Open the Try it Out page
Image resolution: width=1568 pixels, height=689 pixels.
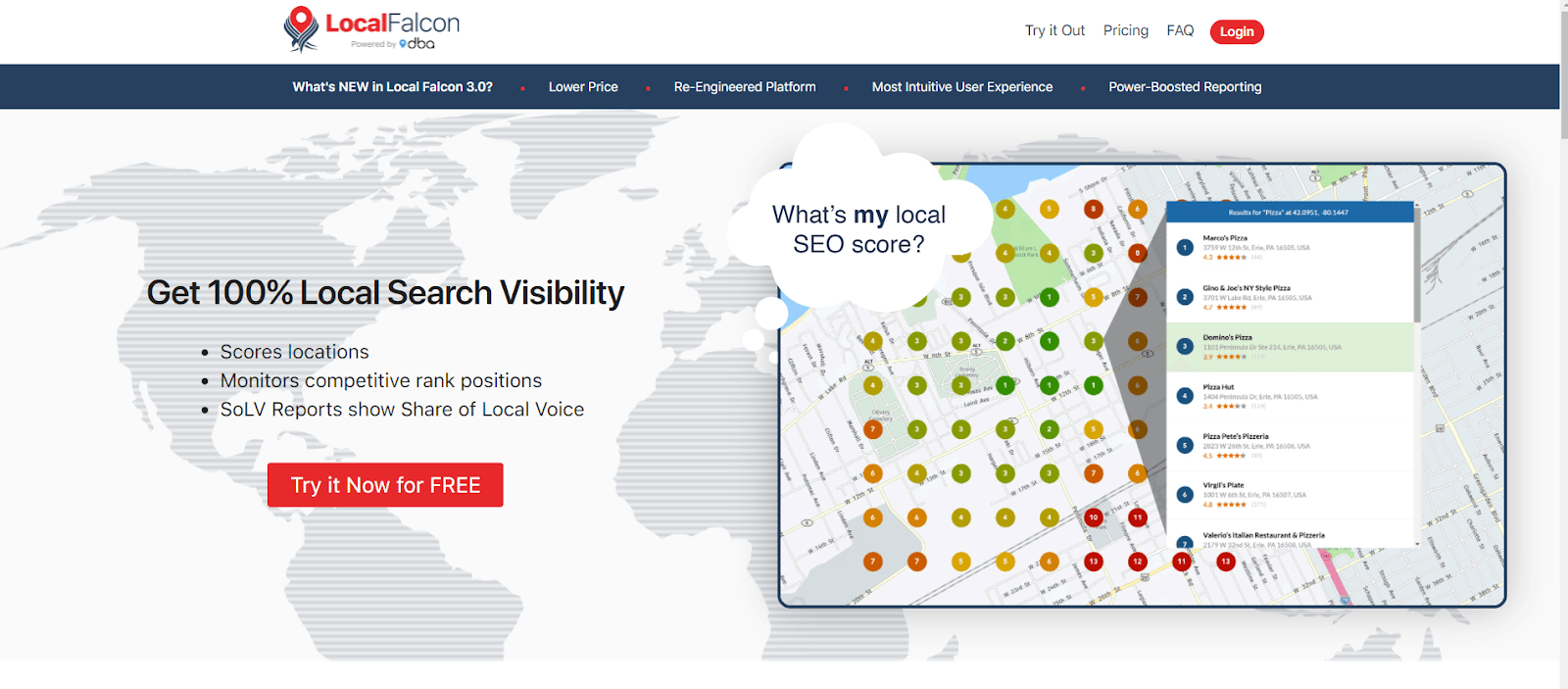click(1054, 30)
